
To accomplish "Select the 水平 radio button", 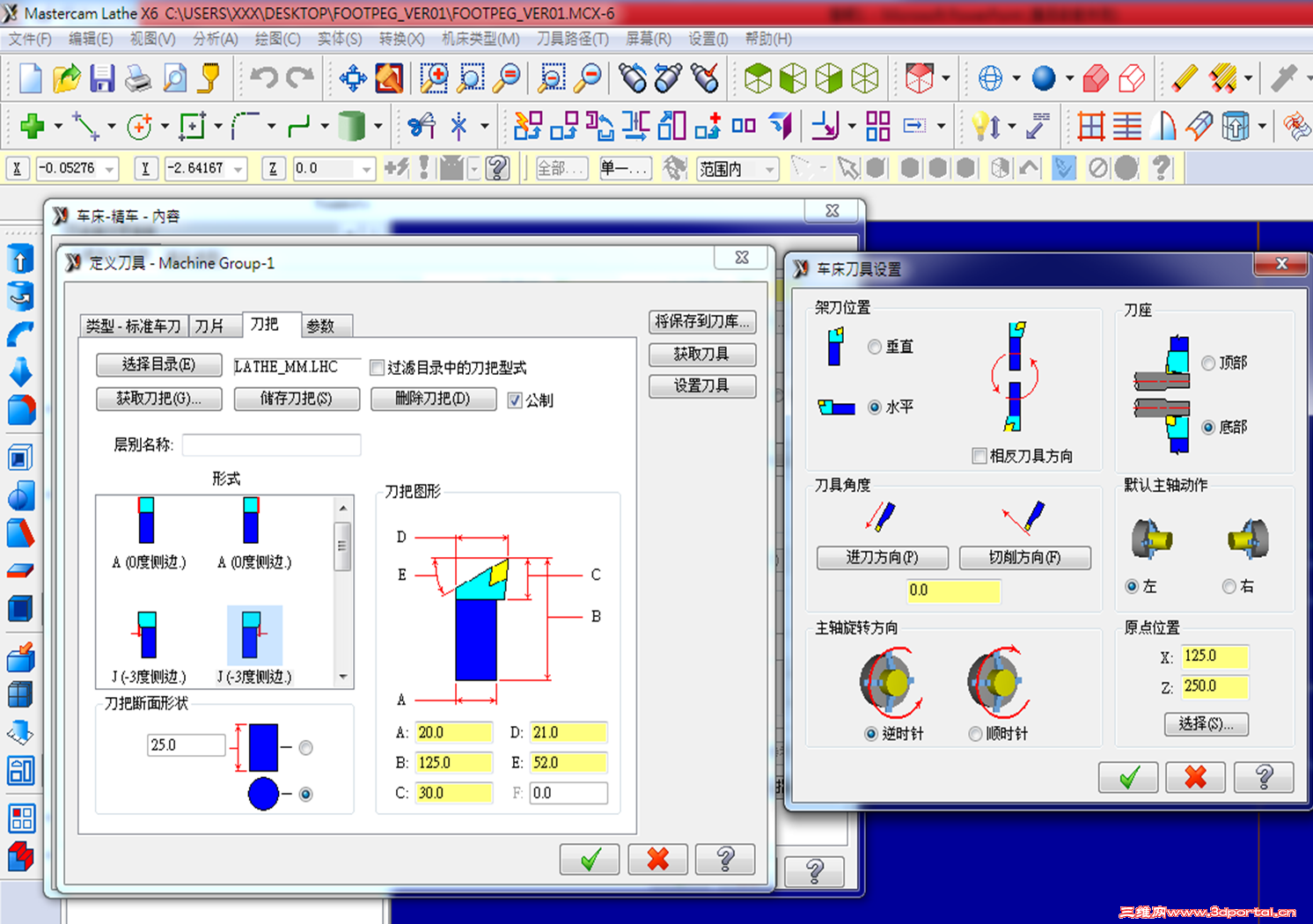I will [874, 407].
